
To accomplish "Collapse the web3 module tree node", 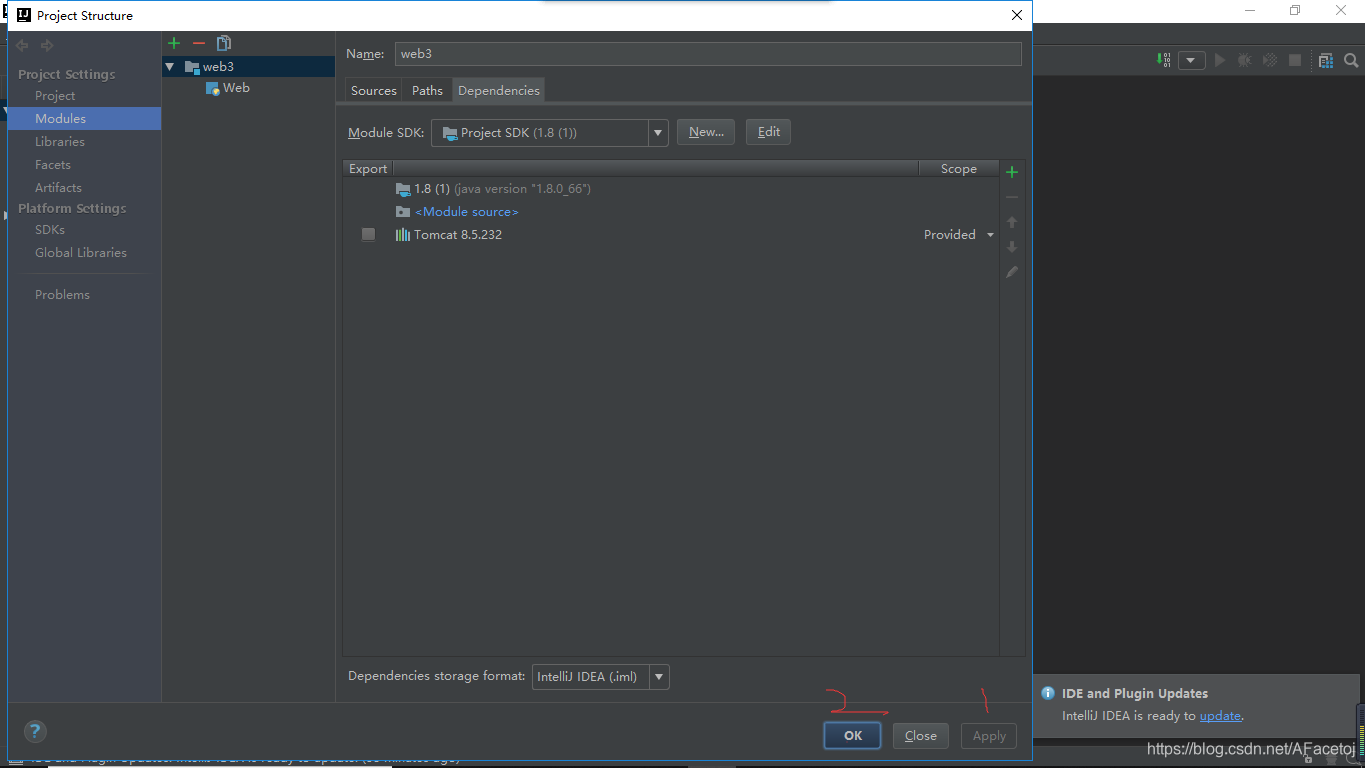I will [169, 67].
